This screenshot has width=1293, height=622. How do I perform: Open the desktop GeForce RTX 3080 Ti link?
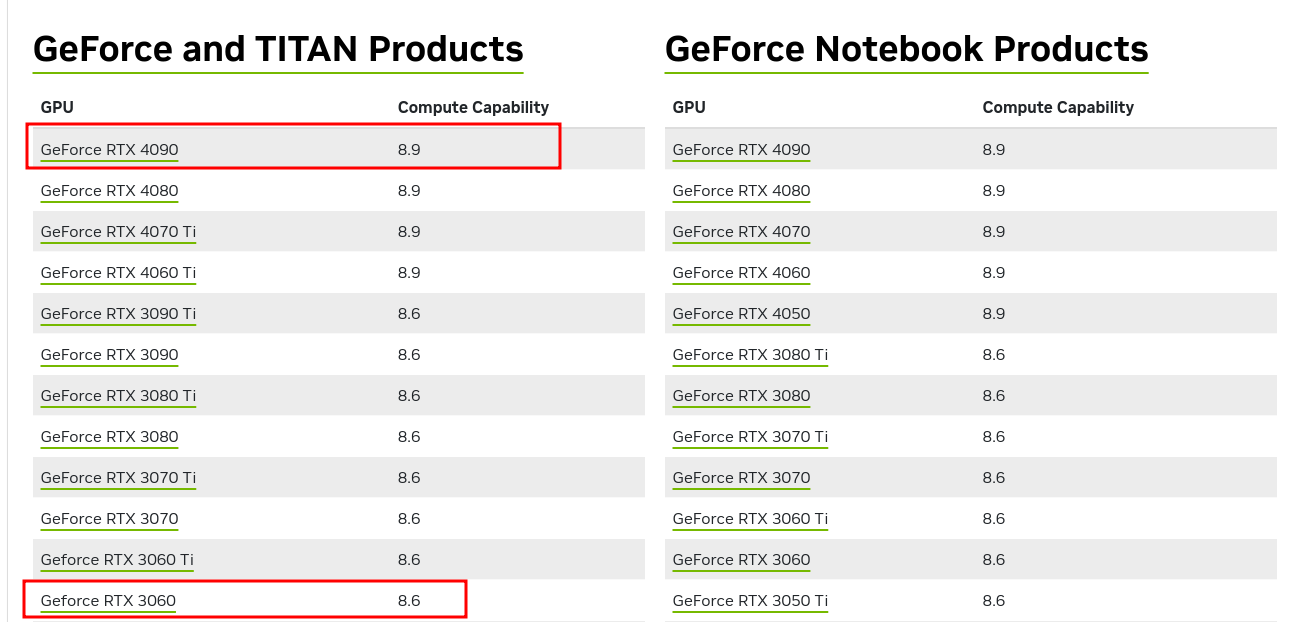(x=118, y=396)
